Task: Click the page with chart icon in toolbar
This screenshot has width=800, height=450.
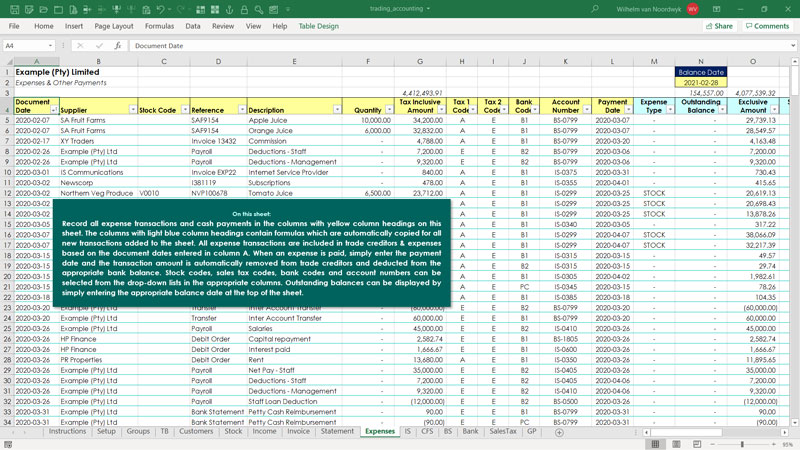Action: (x=73, y=10)
